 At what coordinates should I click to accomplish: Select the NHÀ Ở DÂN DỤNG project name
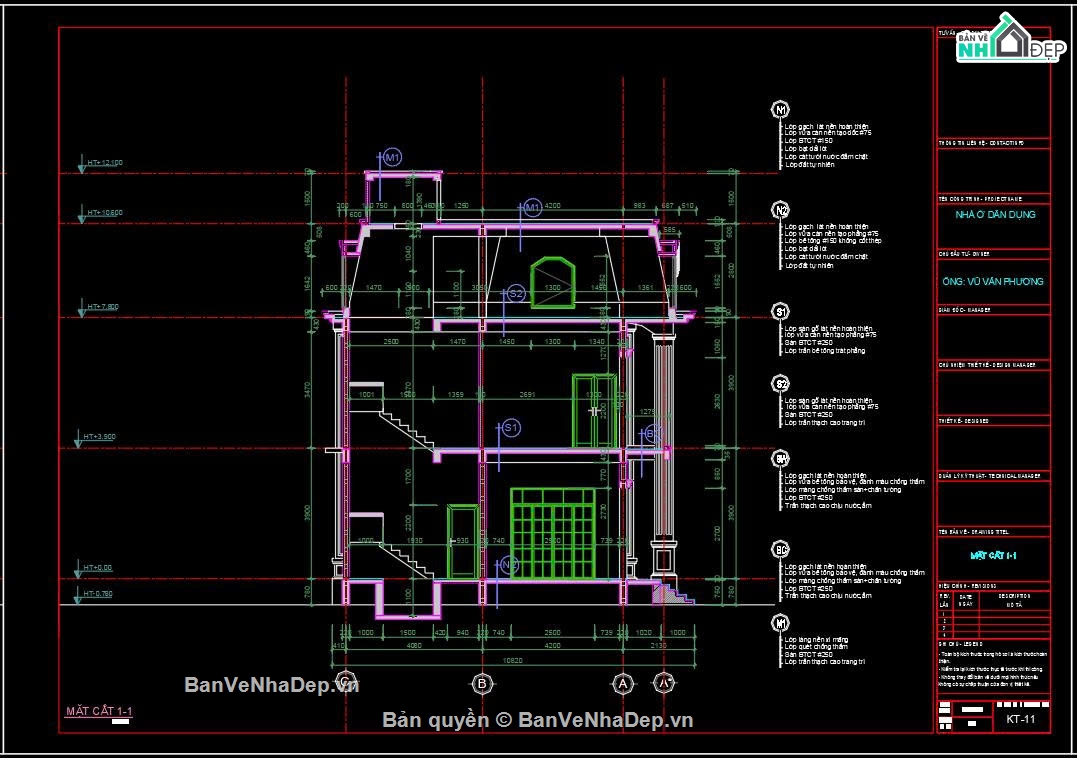click(995, 215)
